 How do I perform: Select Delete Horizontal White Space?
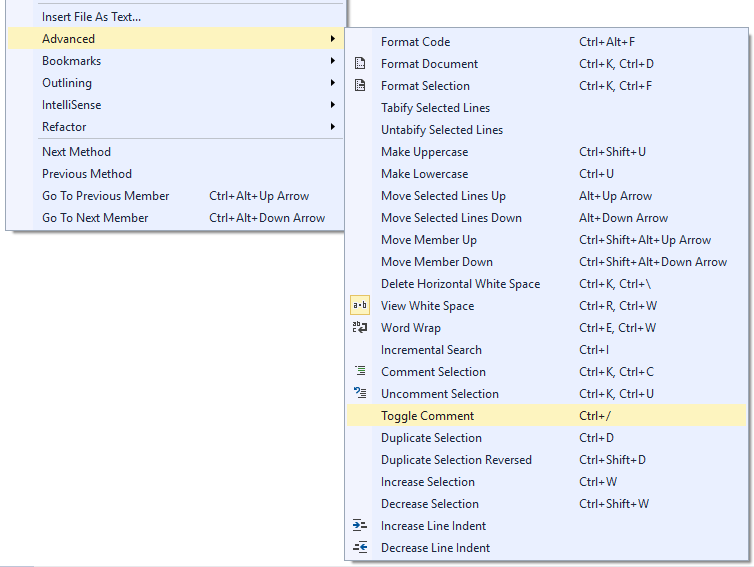(547, 284)
